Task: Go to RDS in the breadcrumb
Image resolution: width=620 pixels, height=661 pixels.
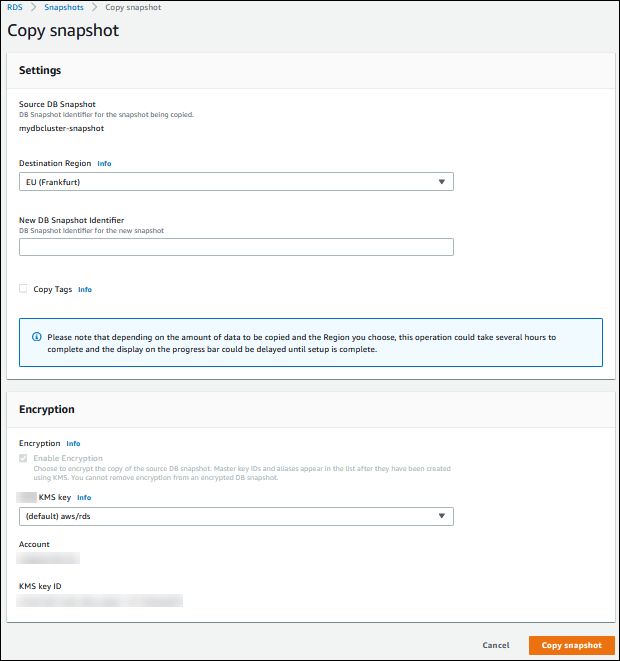Action: click(14, 7)
